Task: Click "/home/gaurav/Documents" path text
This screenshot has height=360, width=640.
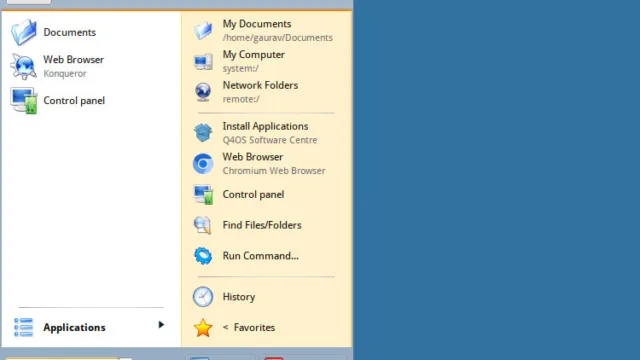Action: point(278,38)
